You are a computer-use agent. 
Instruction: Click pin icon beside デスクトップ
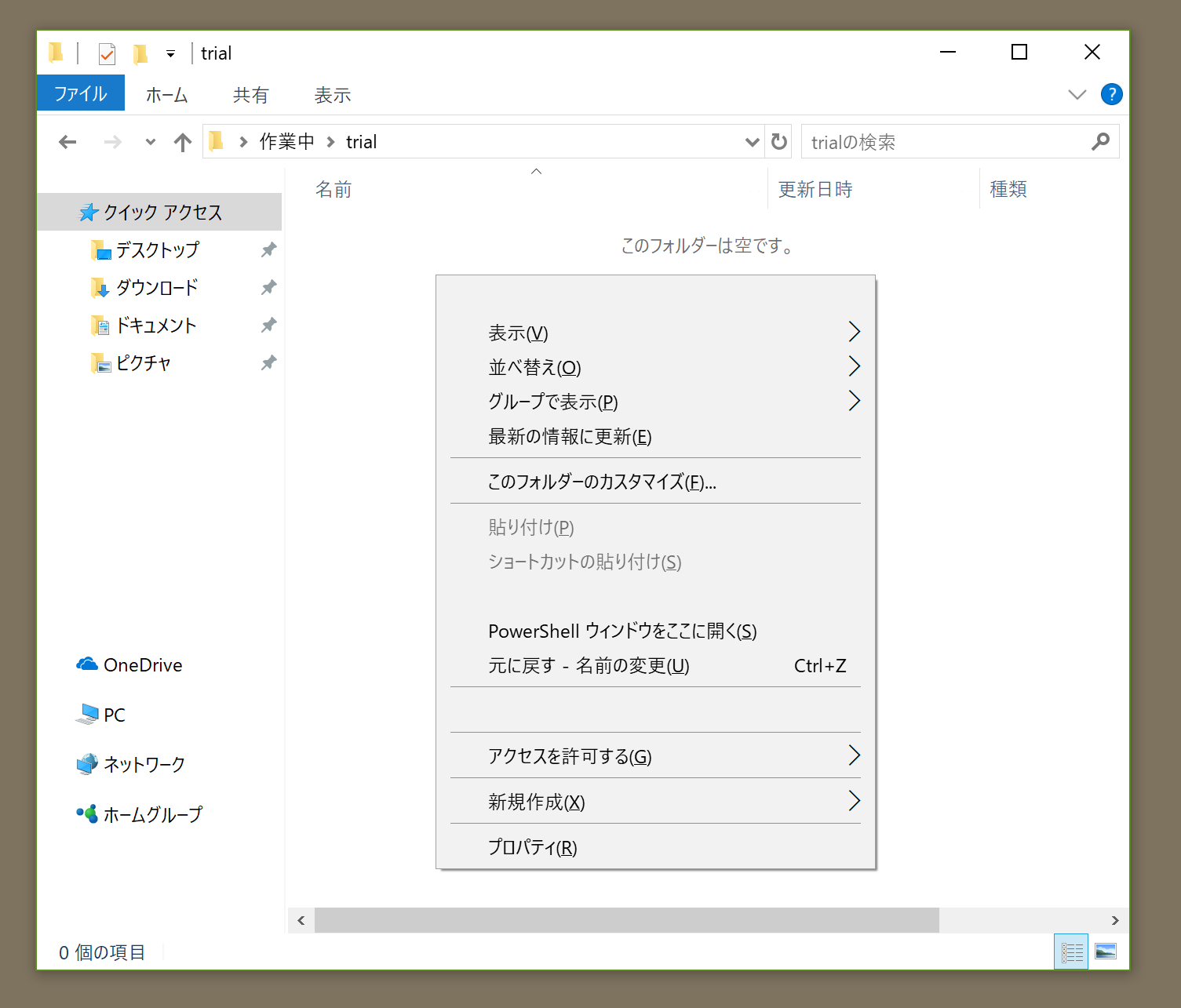click(x=268, y=249)
